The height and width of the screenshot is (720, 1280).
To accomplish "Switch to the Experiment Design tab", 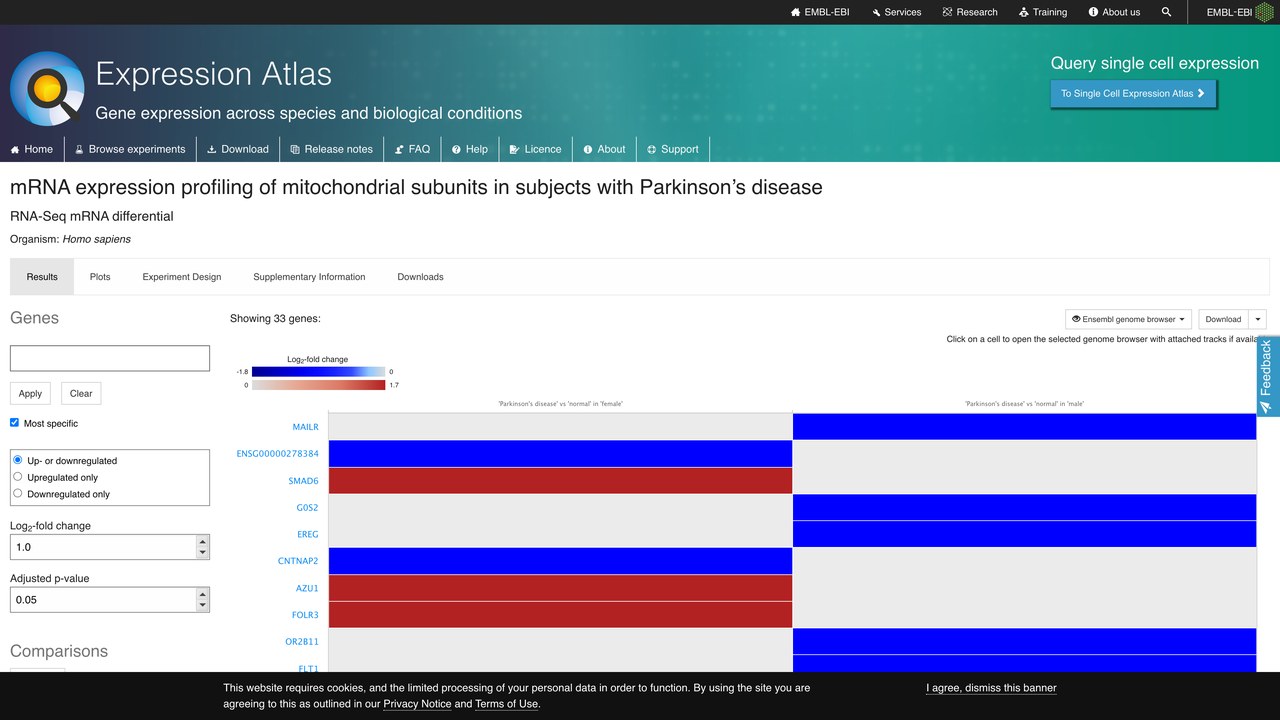I will 182,277.
